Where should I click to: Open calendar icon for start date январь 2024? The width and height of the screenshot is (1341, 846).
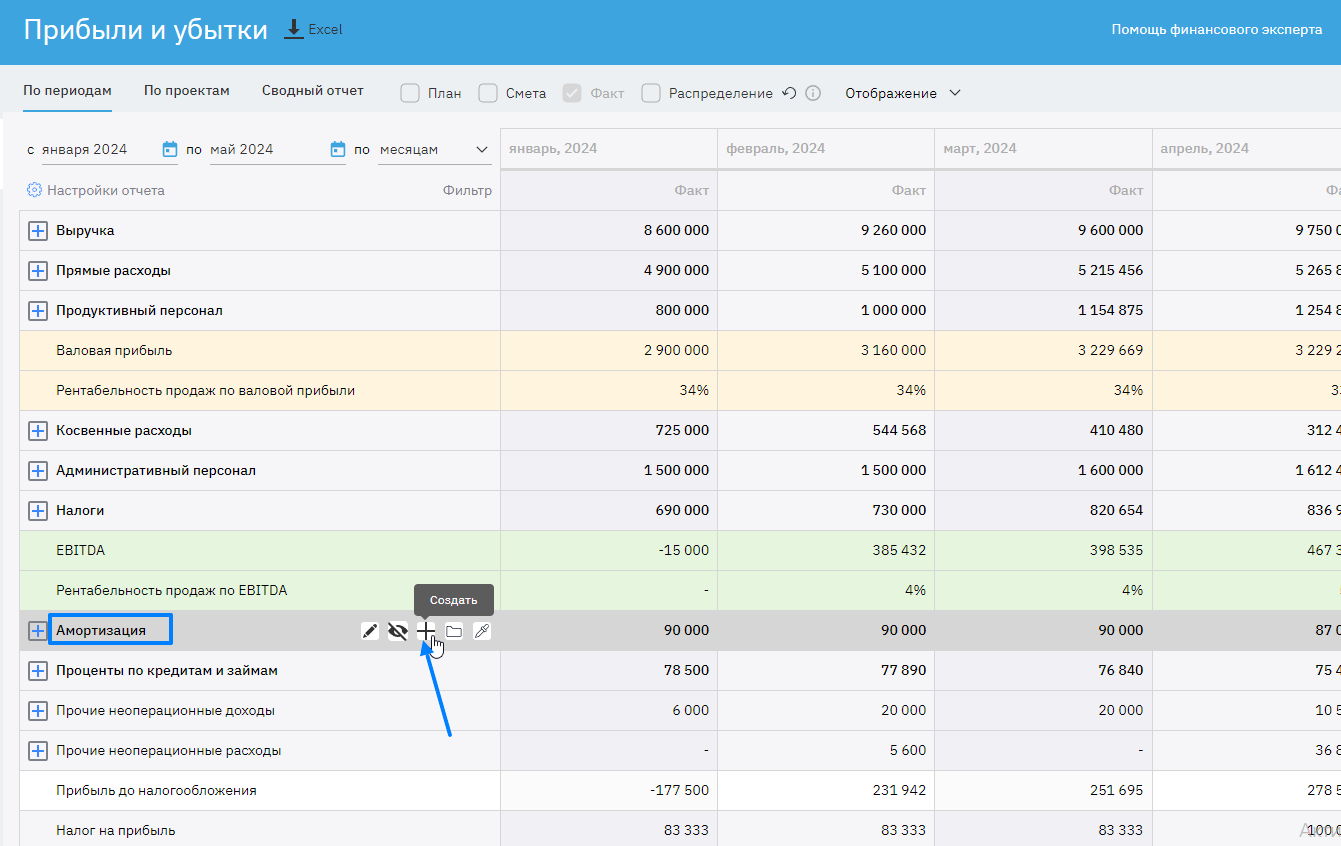(169, 149)
